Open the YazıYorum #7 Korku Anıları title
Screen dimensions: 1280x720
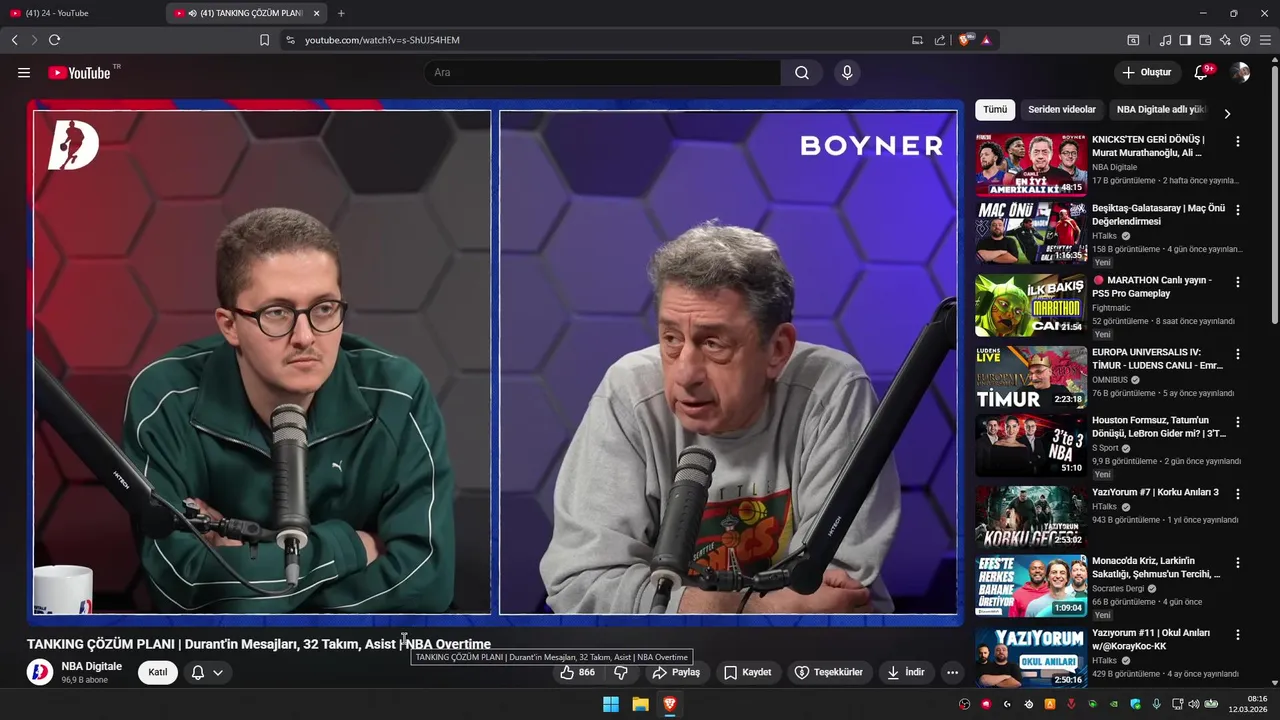pyautogui.click(x=1155, y=492)
